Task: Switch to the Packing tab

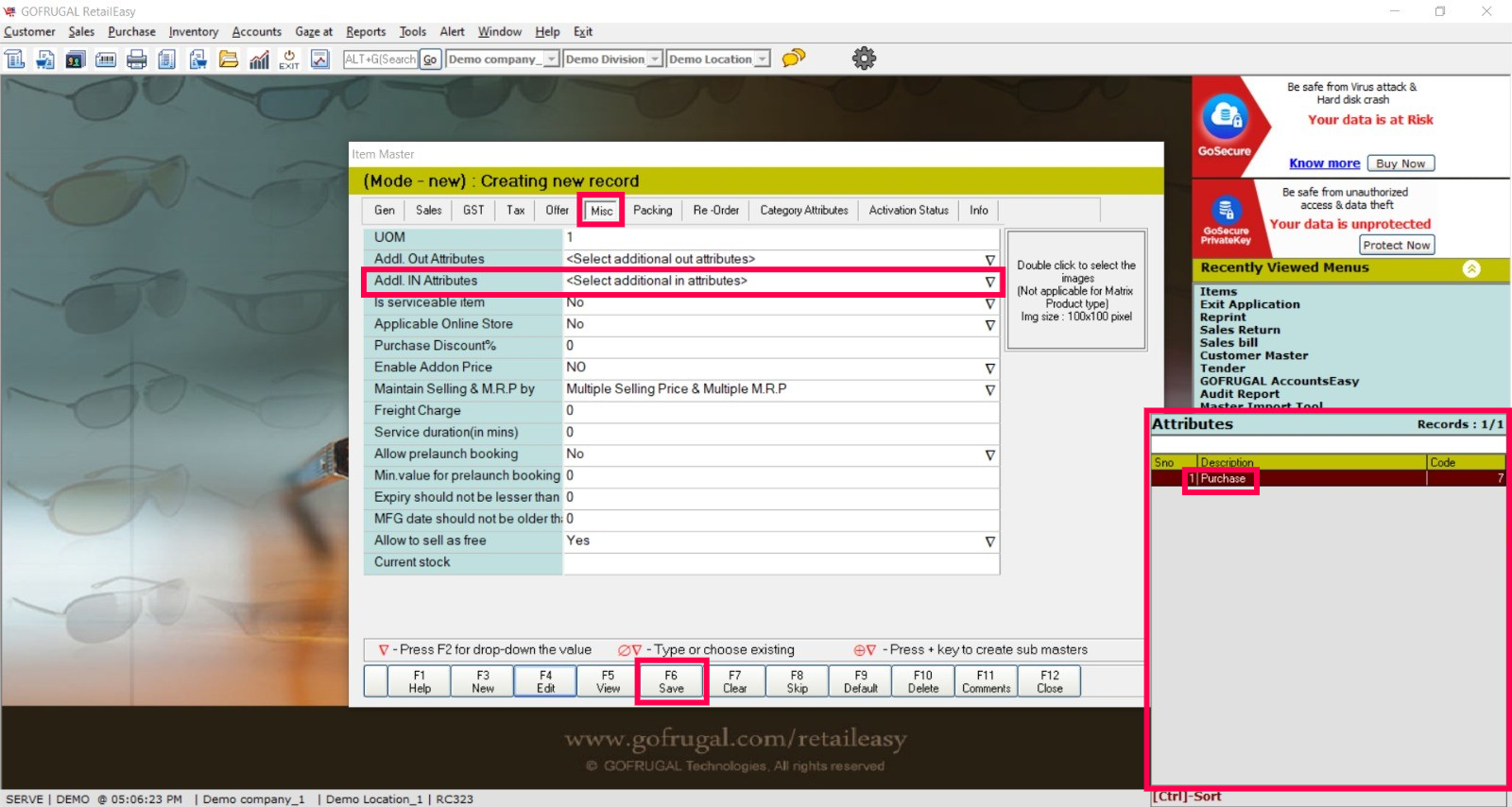Action: [x=652, y=211]
